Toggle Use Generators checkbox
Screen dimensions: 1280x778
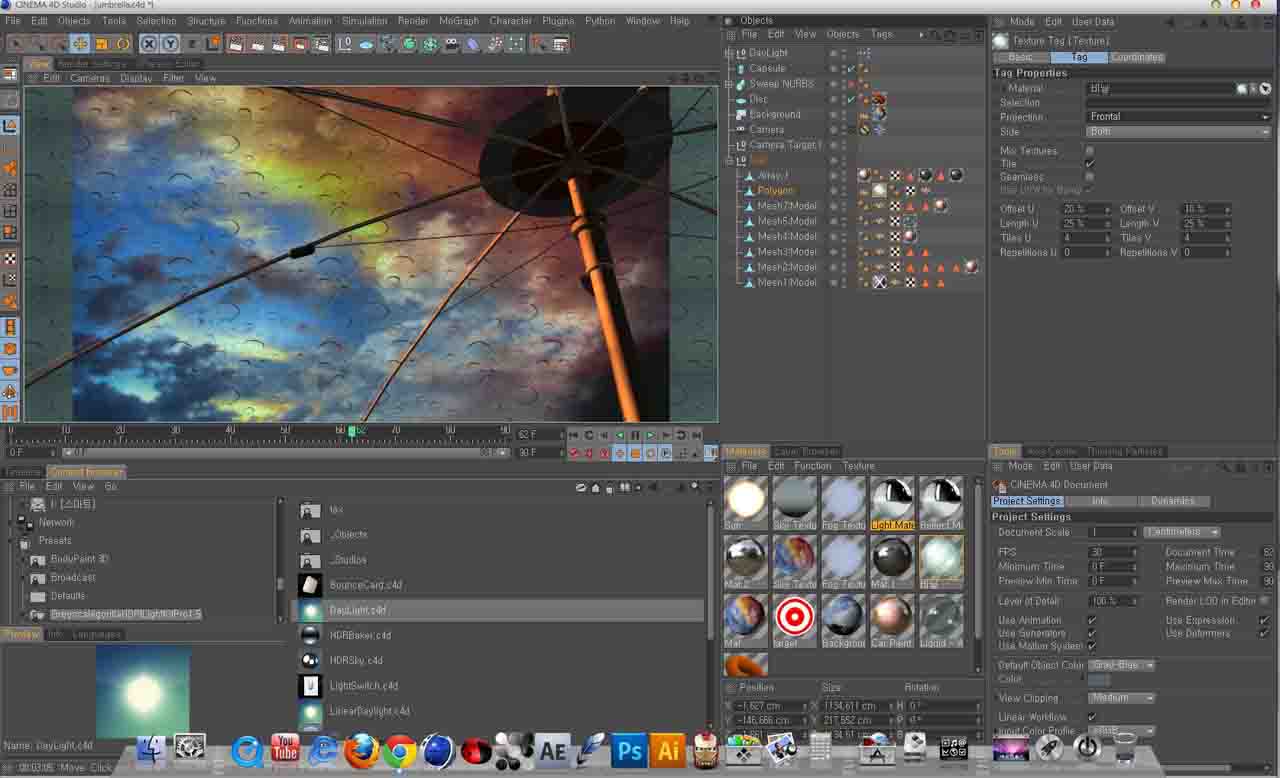click(1091, 633)
